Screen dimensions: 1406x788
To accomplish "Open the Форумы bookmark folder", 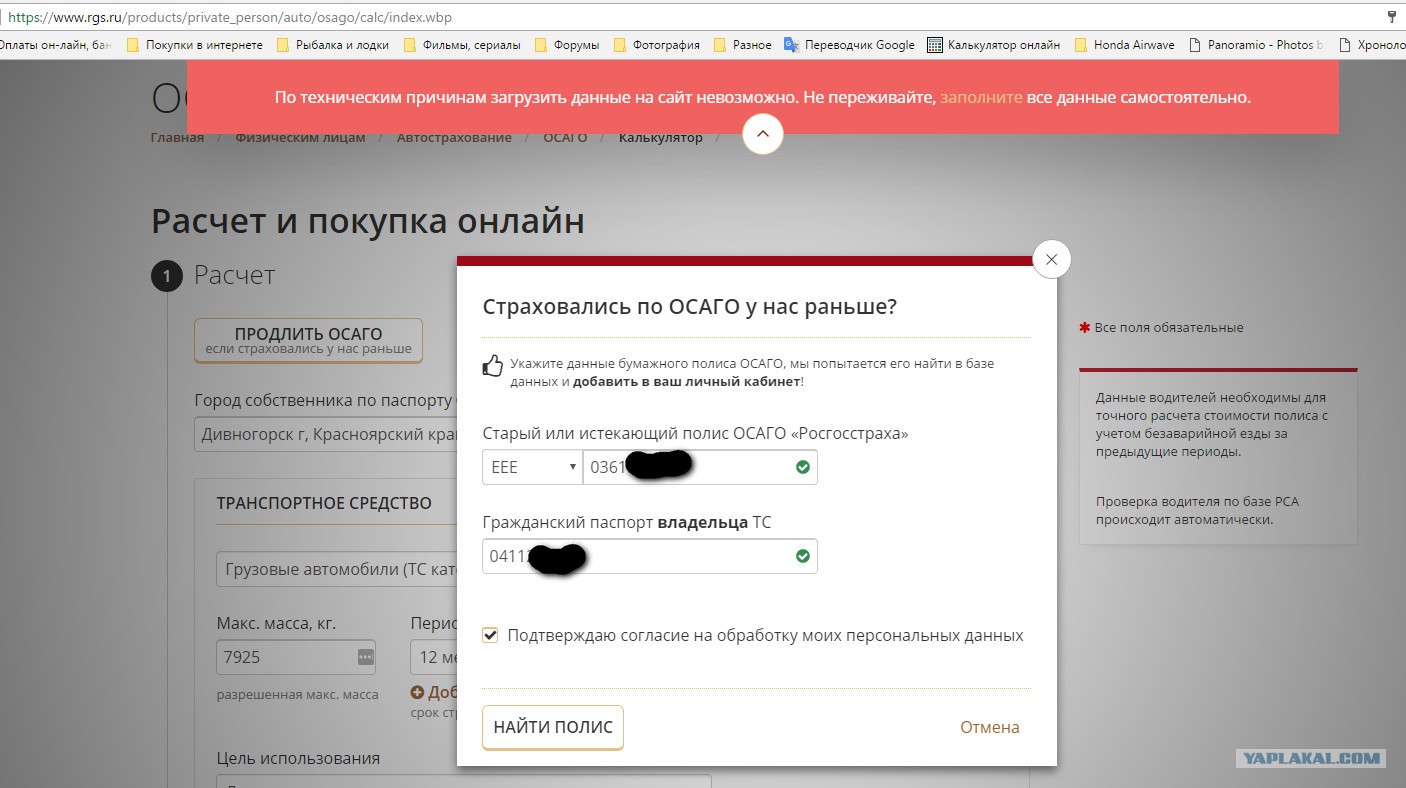I will pos(567,45).
